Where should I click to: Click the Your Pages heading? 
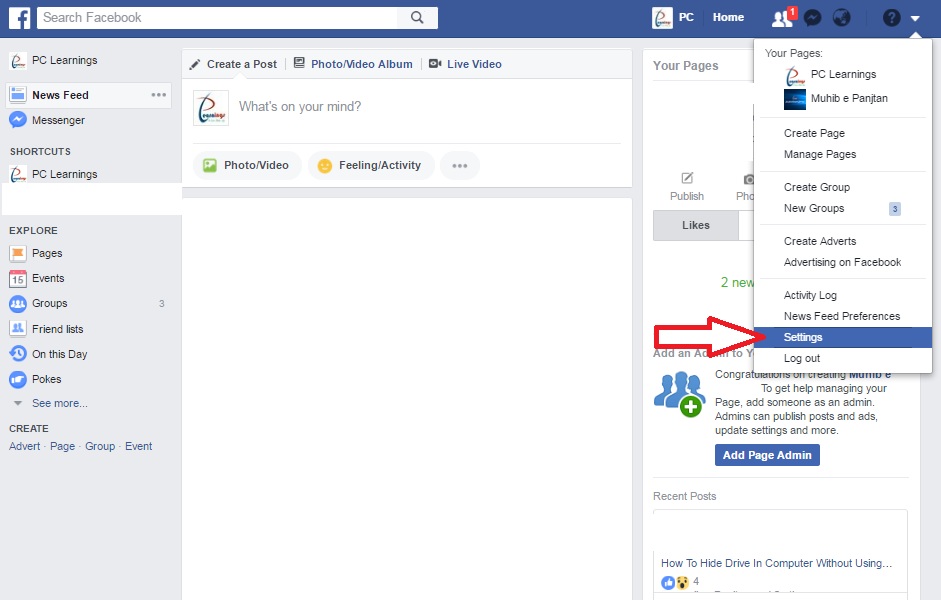[x=685, y=65]
